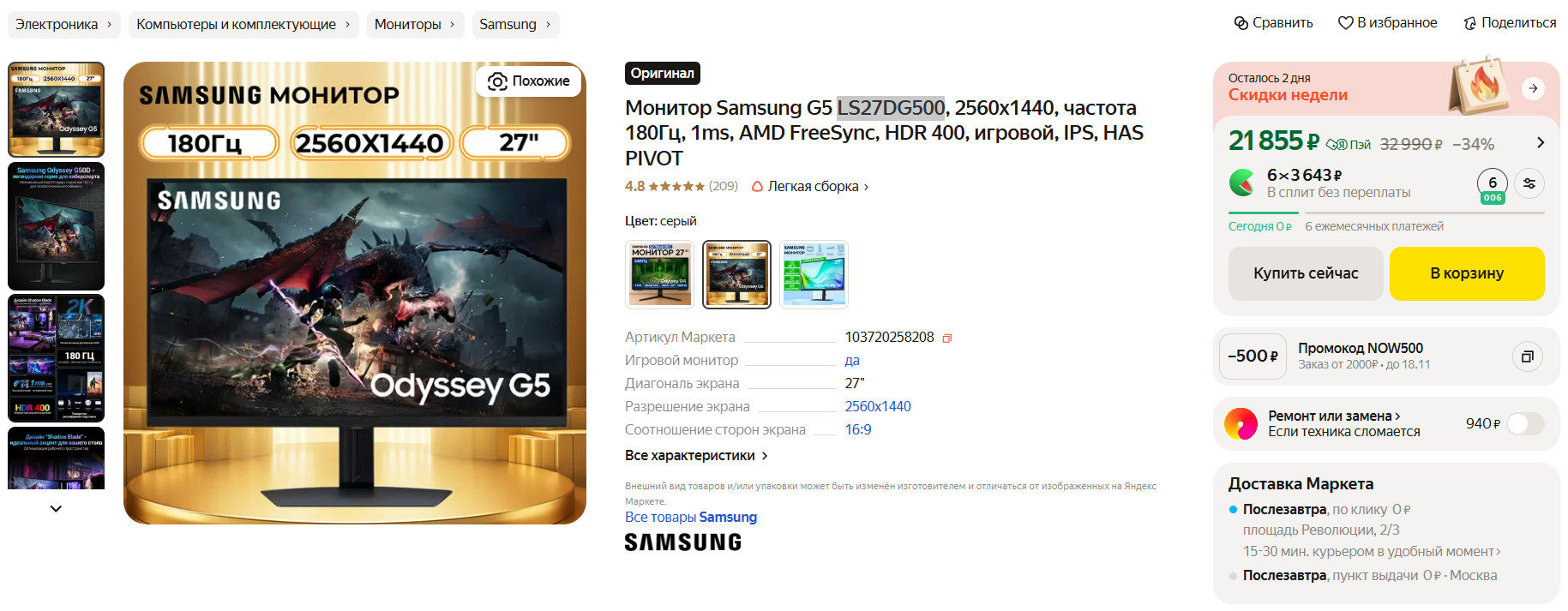Click the Compare (Сравнить) icon
This screenshot has height=611, width=1568.
(x=1241, y=23)
